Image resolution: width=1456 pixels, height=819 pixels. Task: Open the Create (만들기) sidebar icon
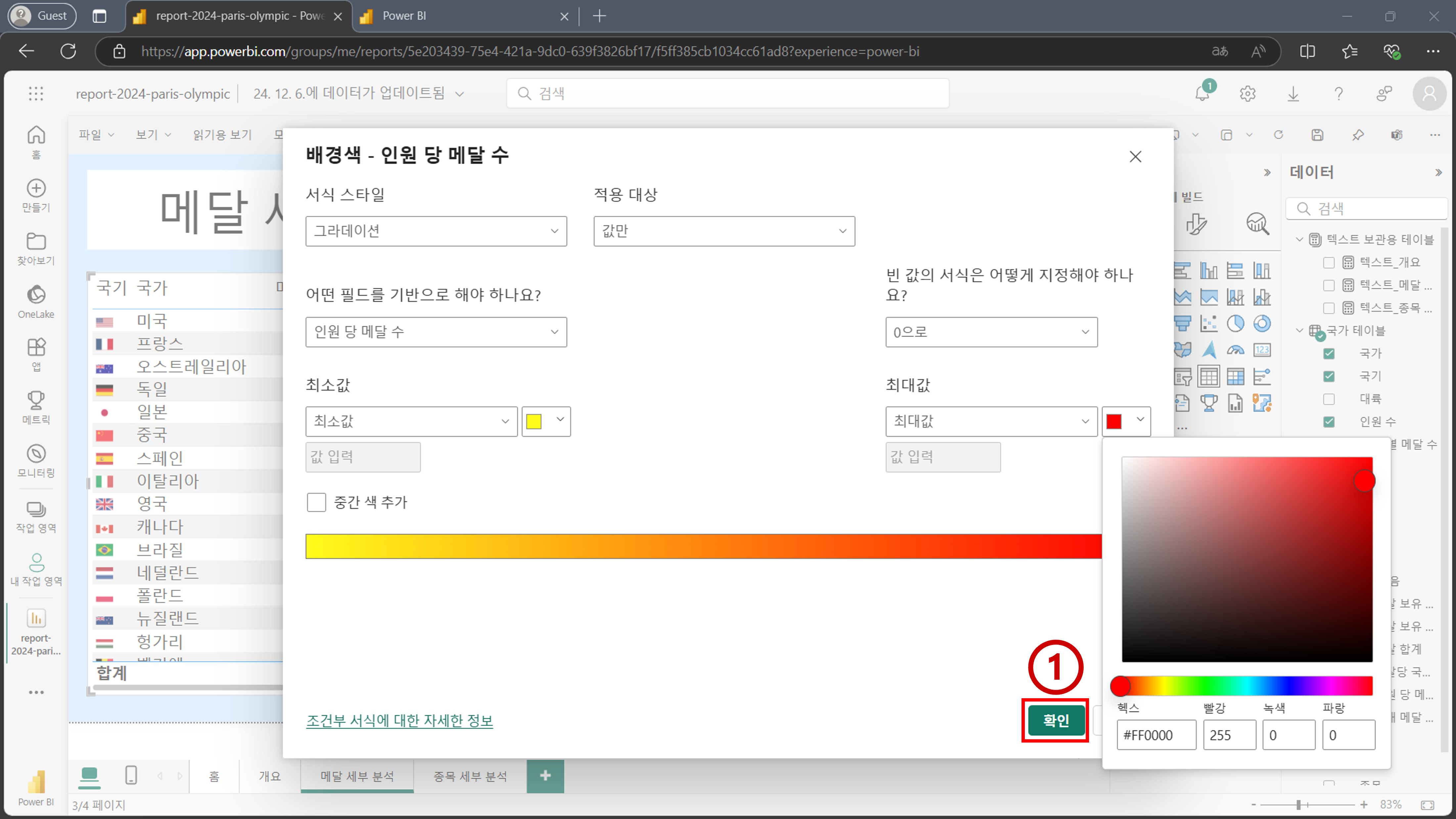[36, 195]
